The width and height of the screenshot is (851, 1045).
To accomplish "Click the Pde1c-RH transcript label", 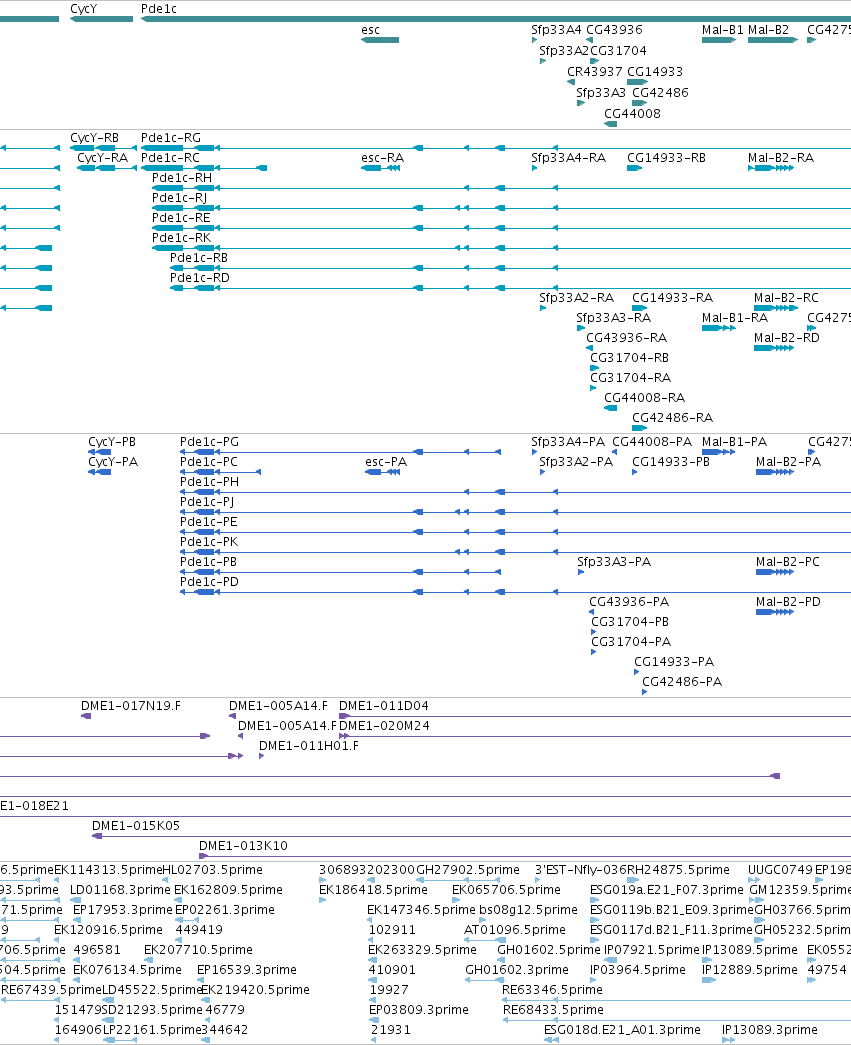I will pyautogui.click(x=182, y=178).
